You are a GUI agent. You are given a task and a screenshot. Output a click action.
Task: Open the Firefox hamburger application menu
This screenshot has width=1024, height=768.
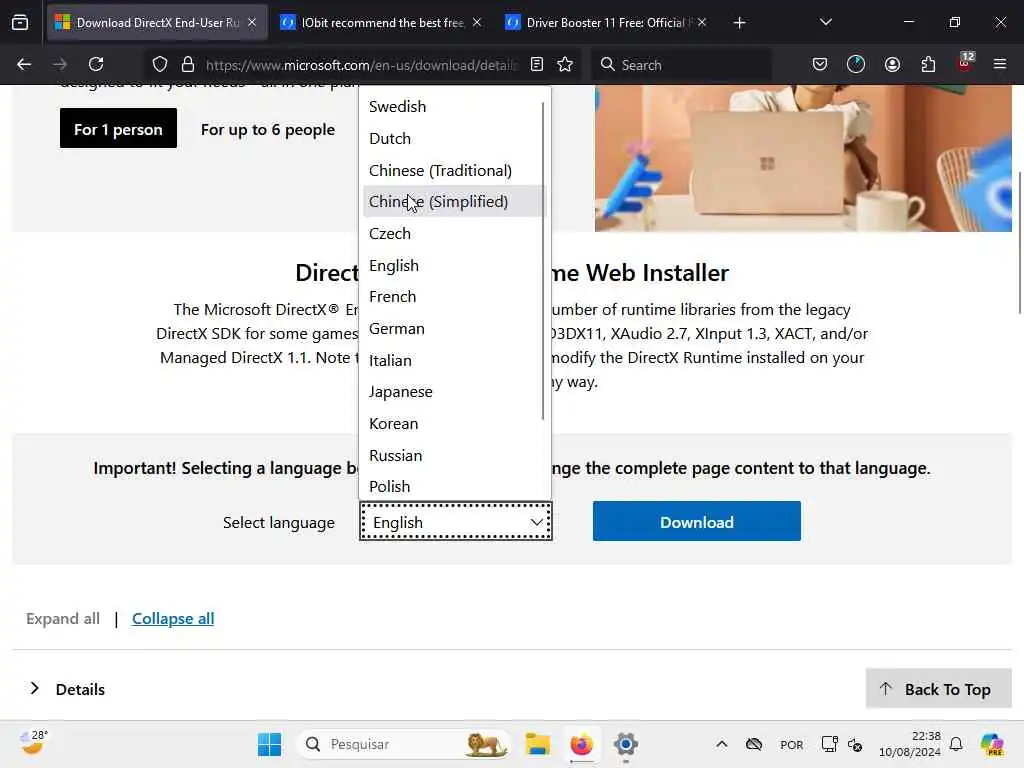click(1000, 64)
